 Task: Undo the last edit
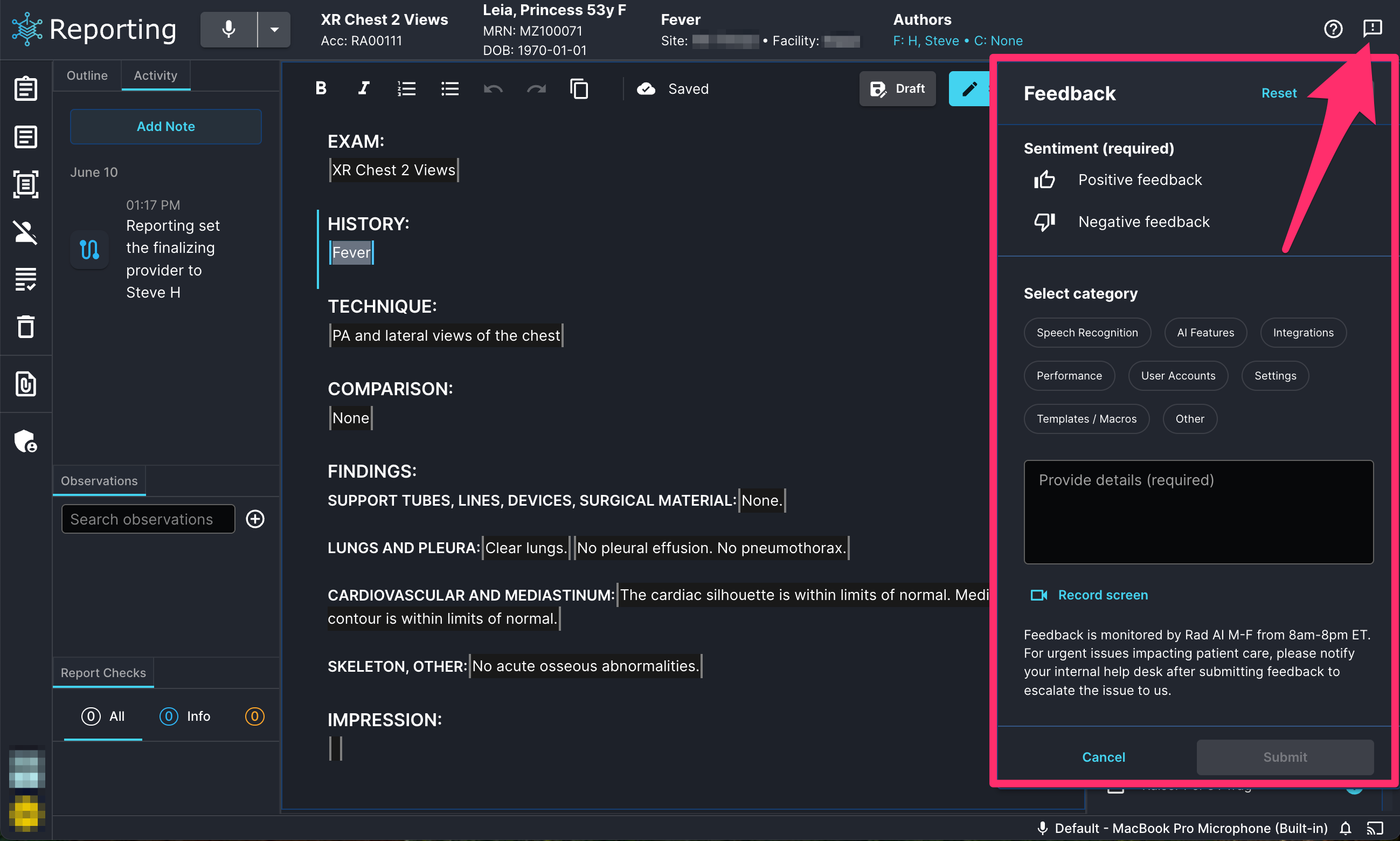click(493, 88)
